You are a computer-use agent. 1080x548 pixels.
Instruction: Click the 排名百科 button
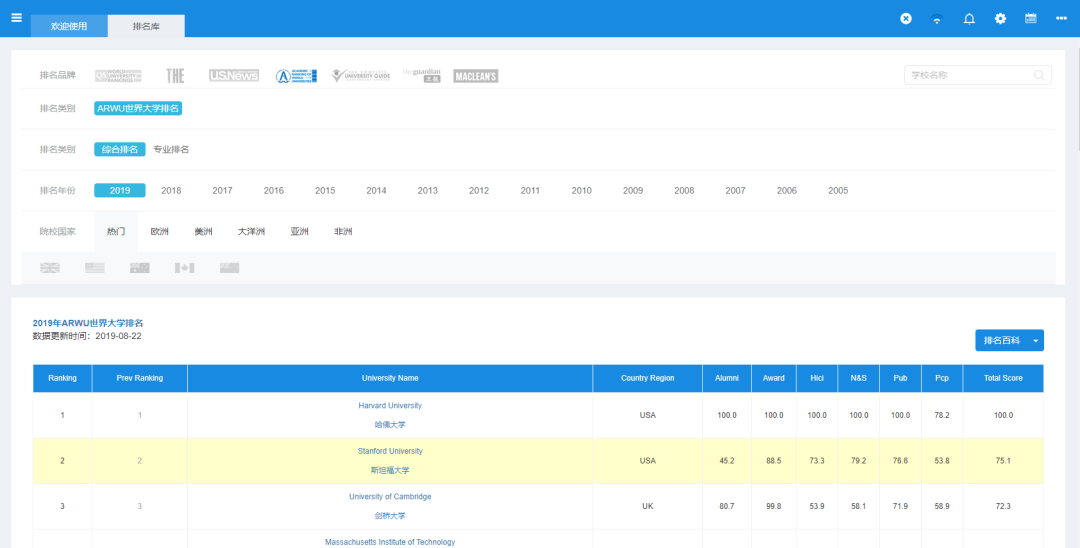(x=1002, y=341)
